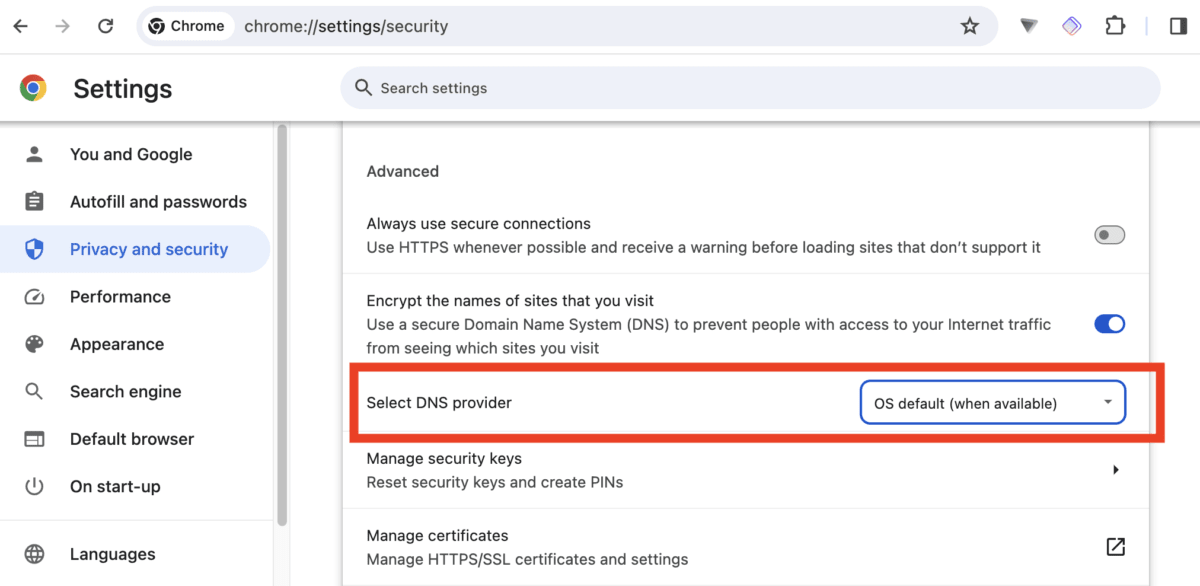Expand Manage security keys arrow

click(x=1115, y=470)
